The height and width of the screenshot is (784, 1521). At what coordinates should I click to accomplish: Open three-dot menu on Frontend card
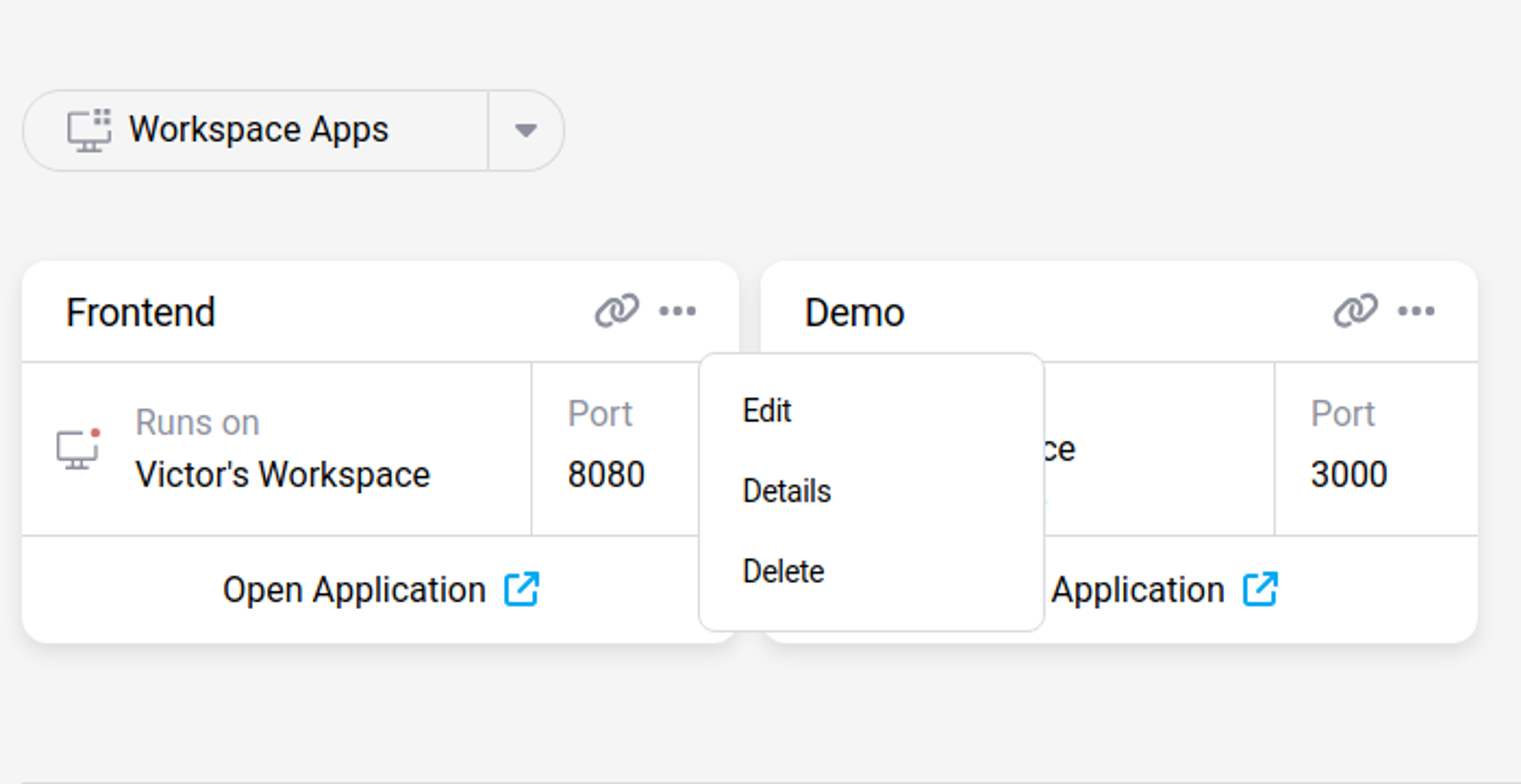point(677,311)
